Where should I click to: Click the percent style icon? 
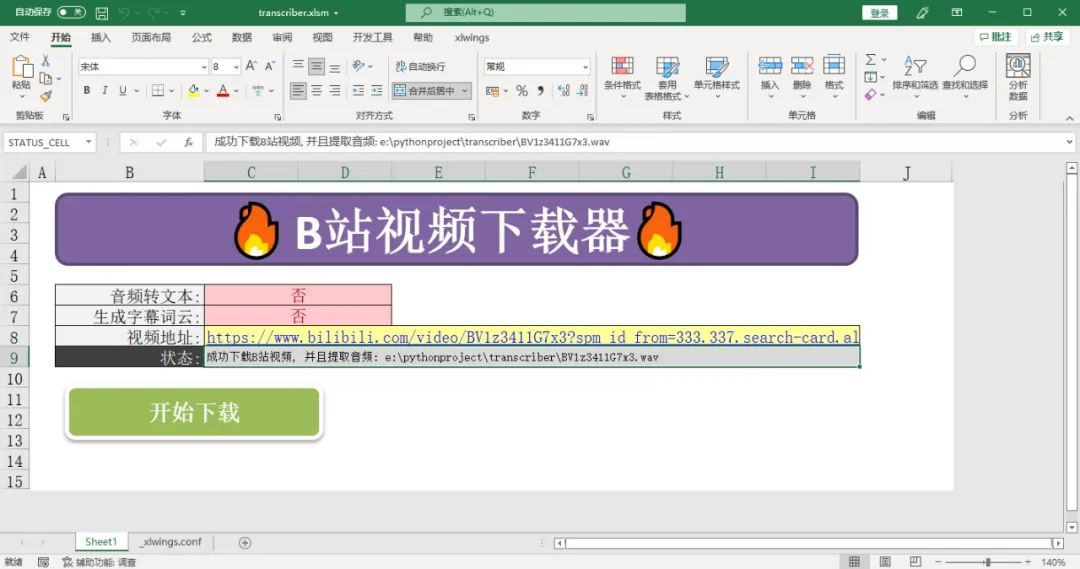click(x=522, y=91)
